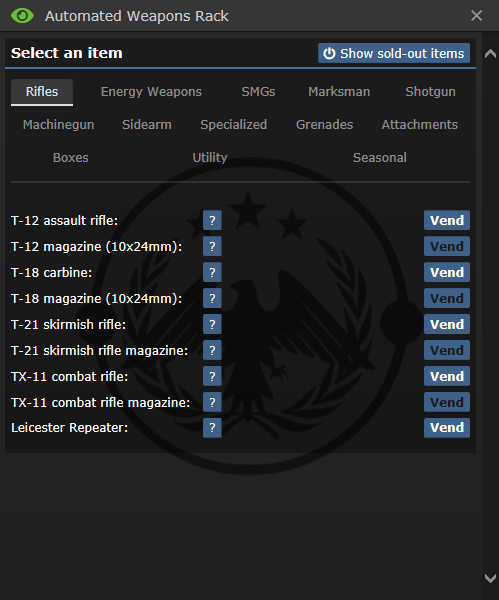The width and height of the screenshot is (499, 600).
Task: Open info for TX-11 combat rifle
Action: click(212, 376)
